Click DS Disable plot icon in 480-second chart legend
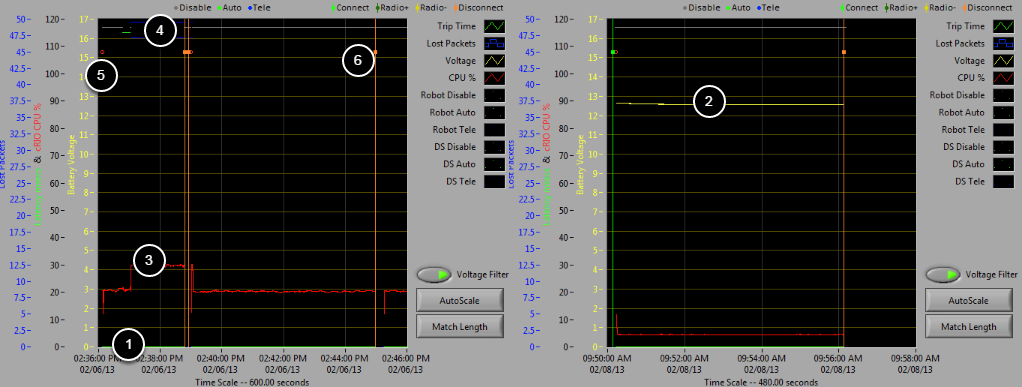 pos(1004,147)
